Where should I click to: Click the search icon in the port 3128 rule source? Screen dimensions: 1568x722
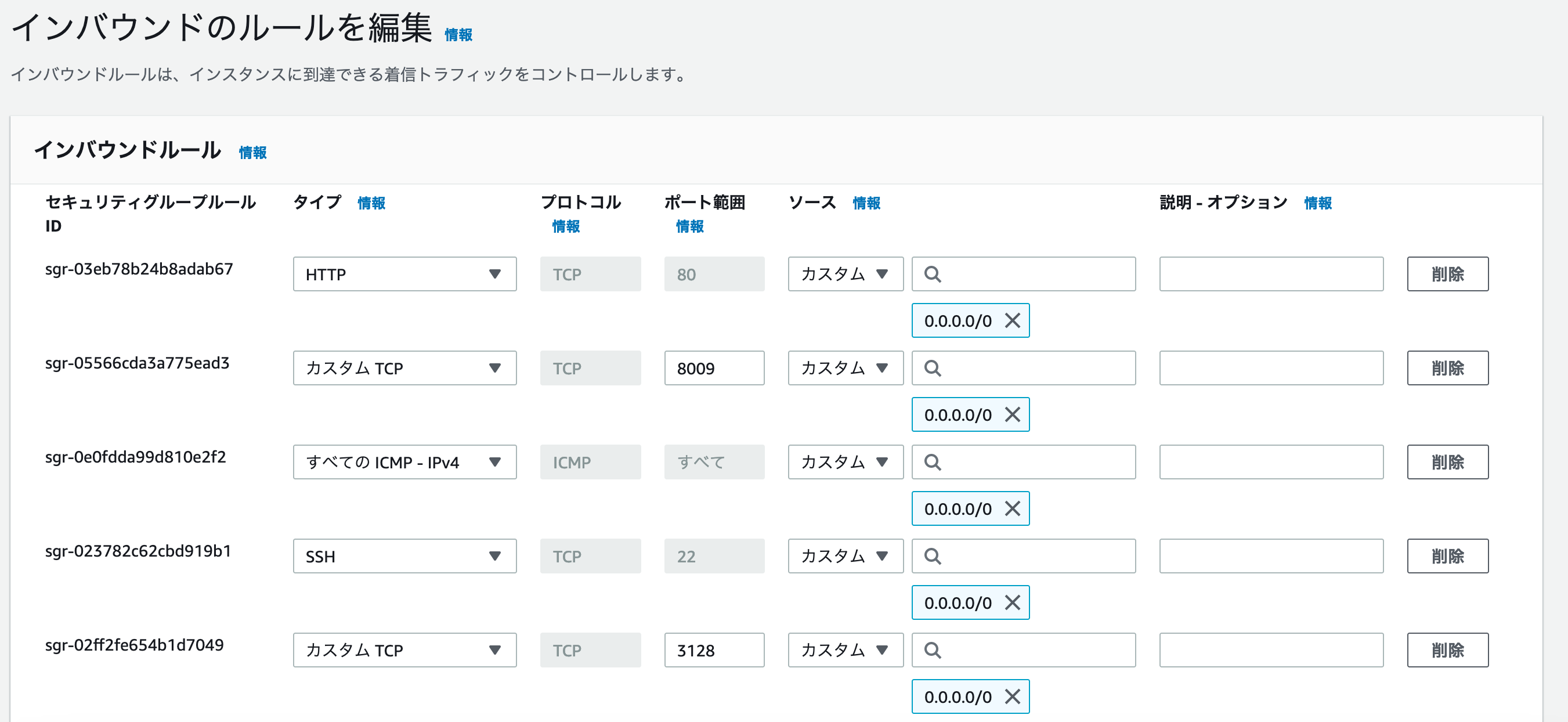933,649
